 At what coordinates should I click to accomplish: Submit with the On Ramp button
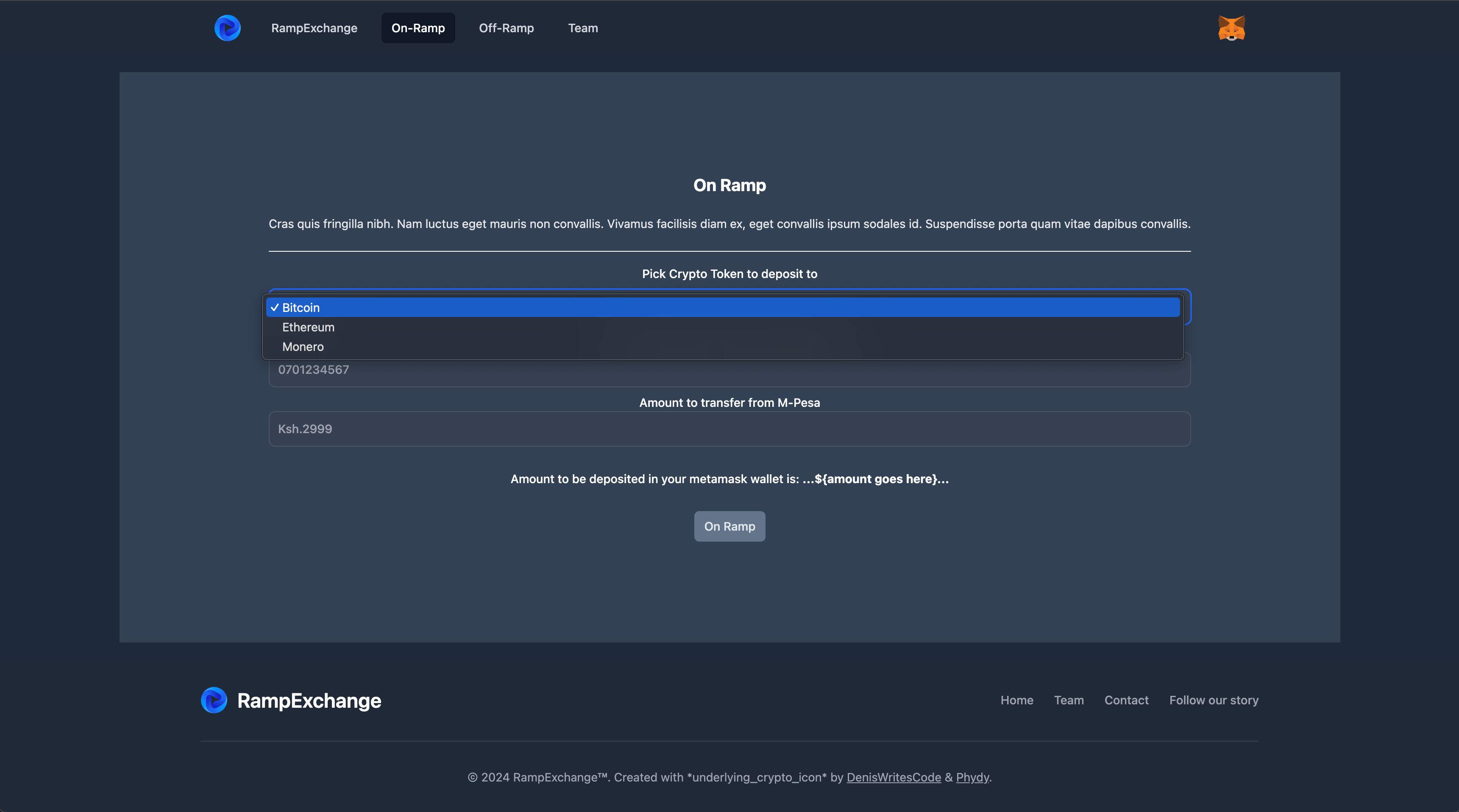coord(729,526)
